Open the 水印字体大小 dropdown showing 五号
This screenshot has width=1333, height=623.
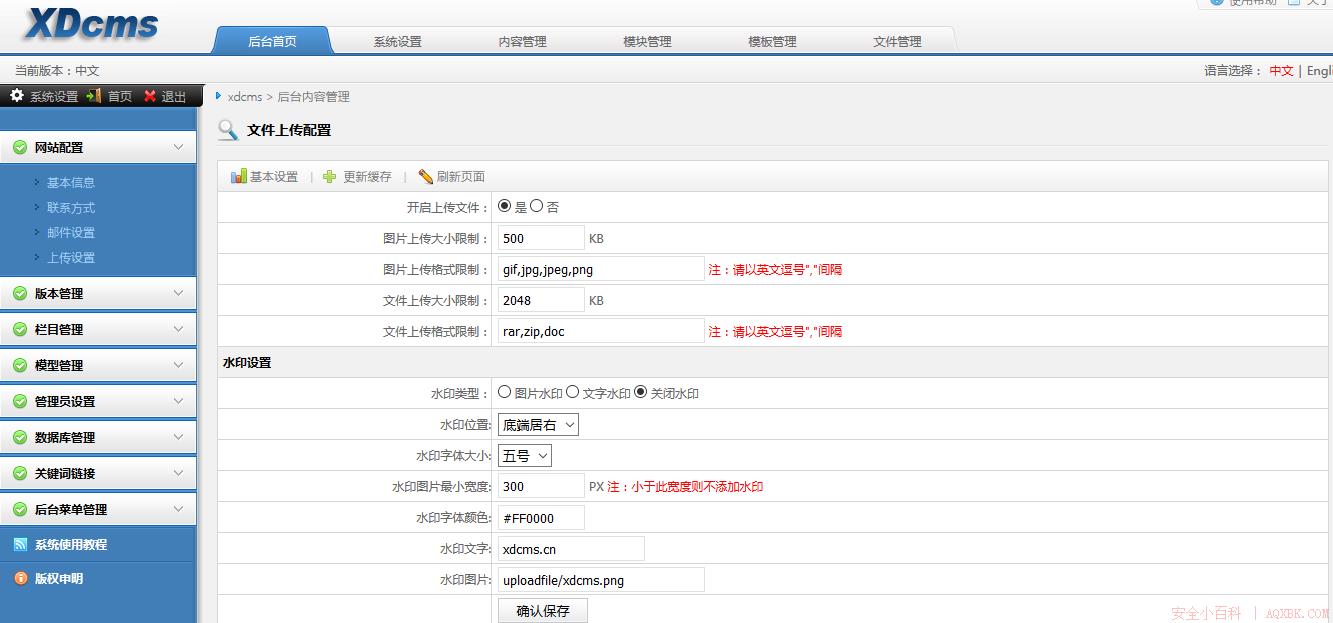524,455
